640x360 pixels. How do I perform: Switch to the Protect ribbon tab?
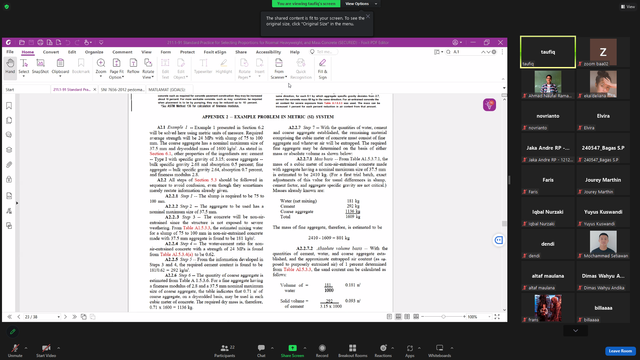[187, 52]
